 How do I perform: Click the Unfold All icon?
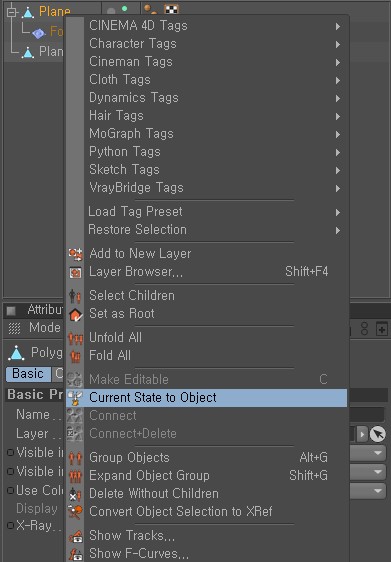point(75,338)
